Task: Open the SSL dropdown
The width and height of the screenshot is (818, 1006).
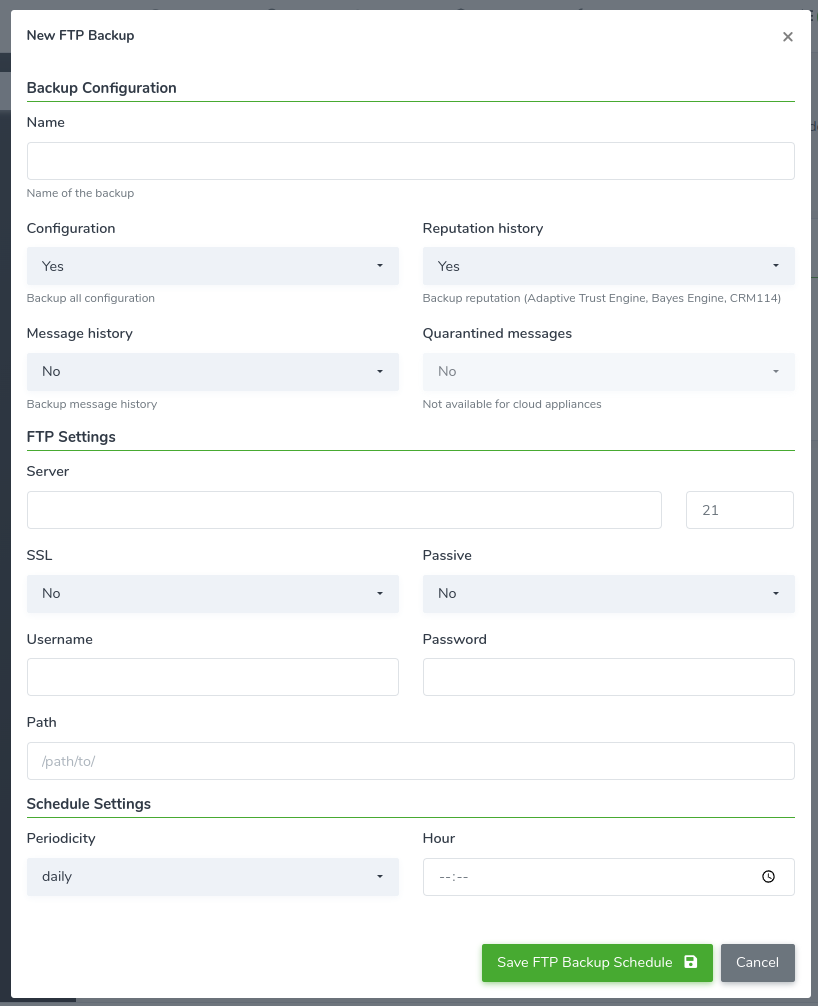Action: tap(212, 593)
